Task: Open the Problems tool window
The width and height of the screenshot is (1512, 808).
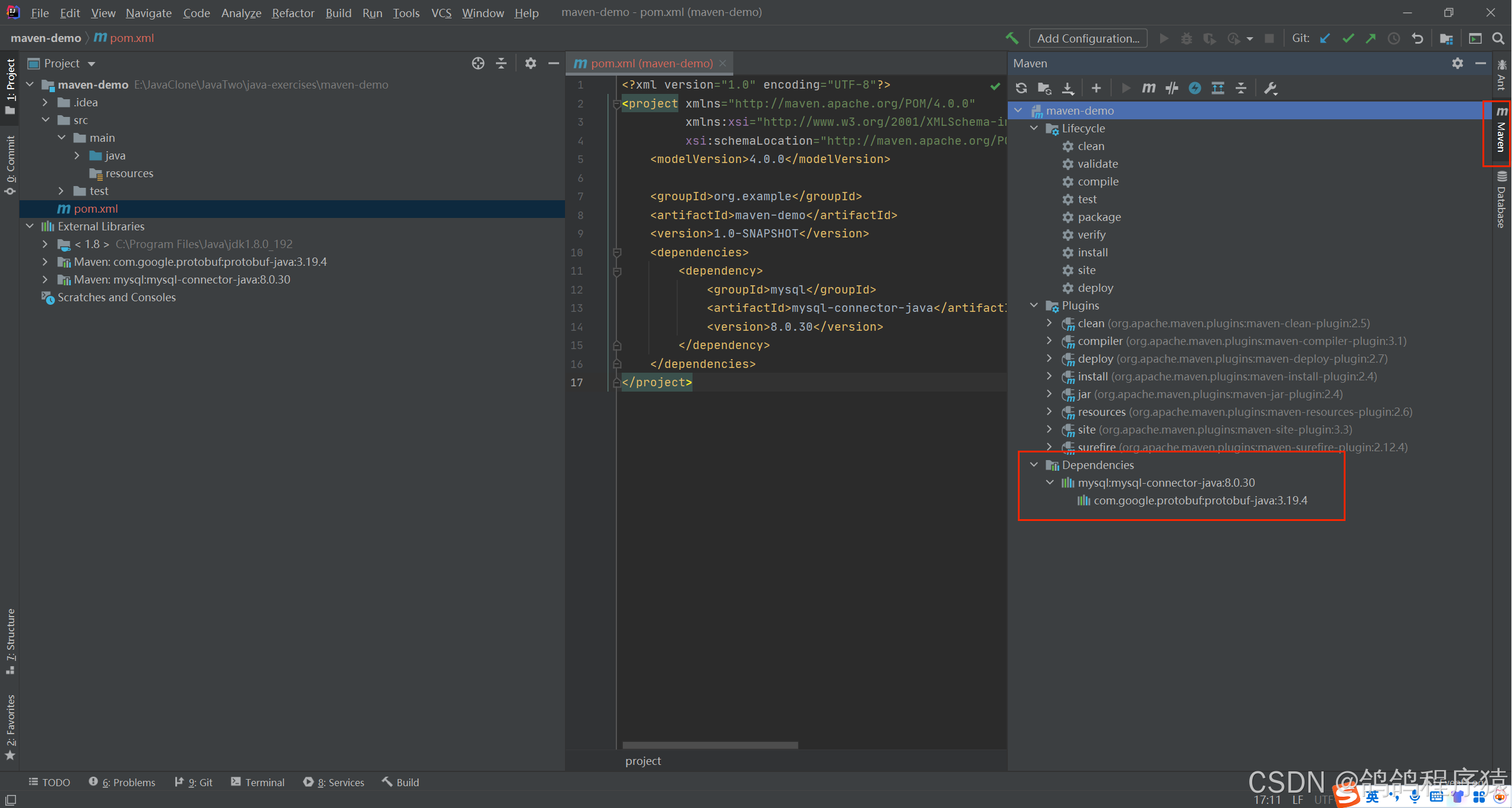Action: pos(122,782)
